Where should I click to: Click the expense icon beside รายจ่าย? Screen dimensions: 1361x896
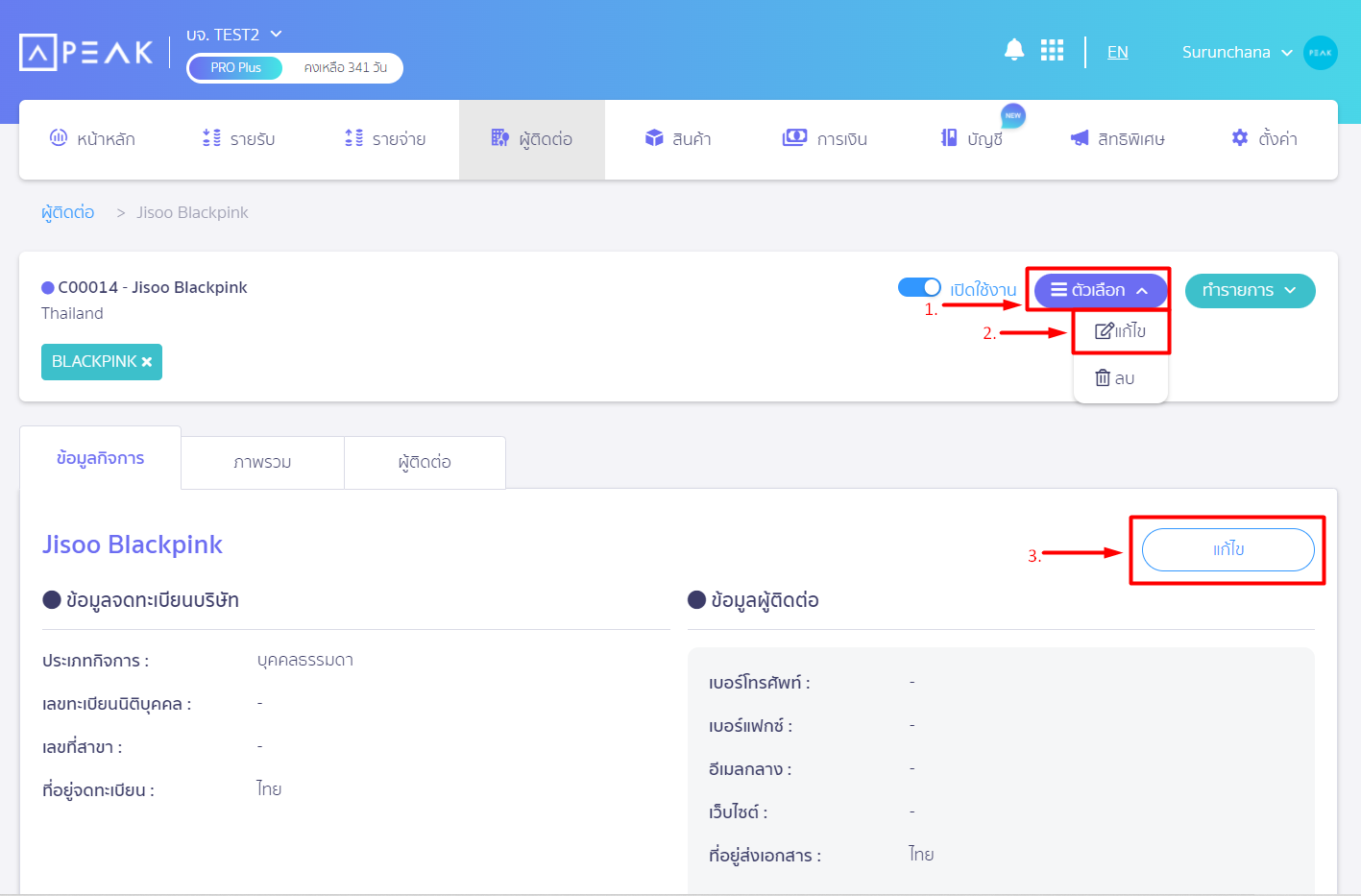click(x=353, y=138)
